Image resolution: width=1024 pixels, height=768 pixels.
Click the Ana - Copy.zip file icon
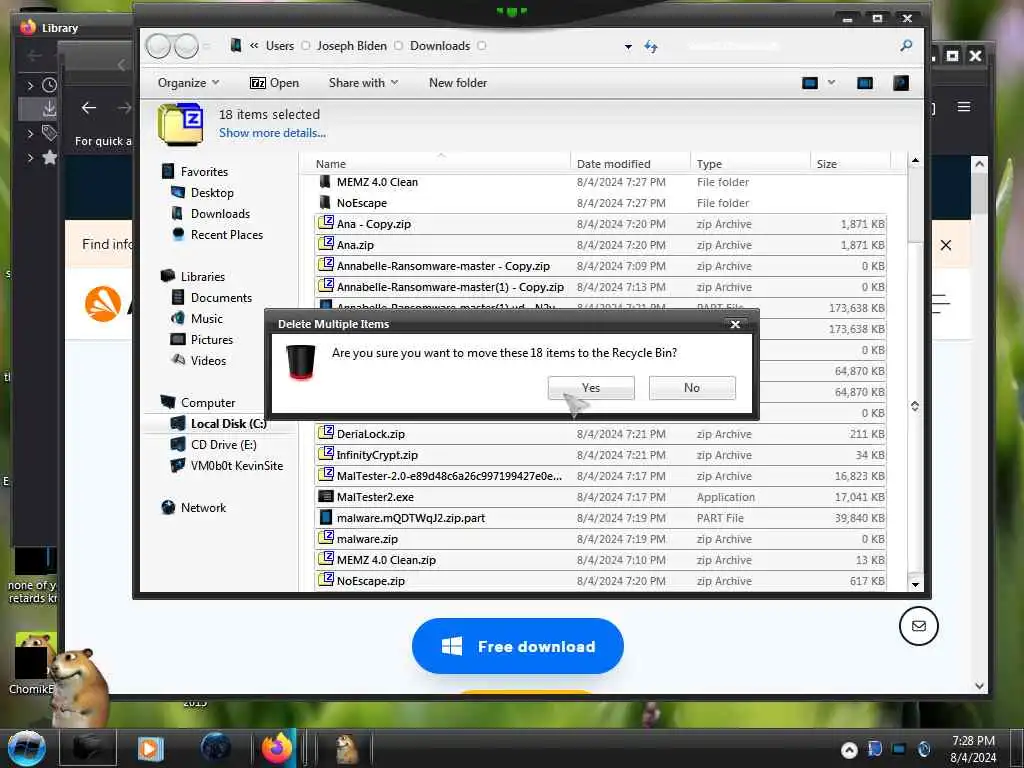325,223
